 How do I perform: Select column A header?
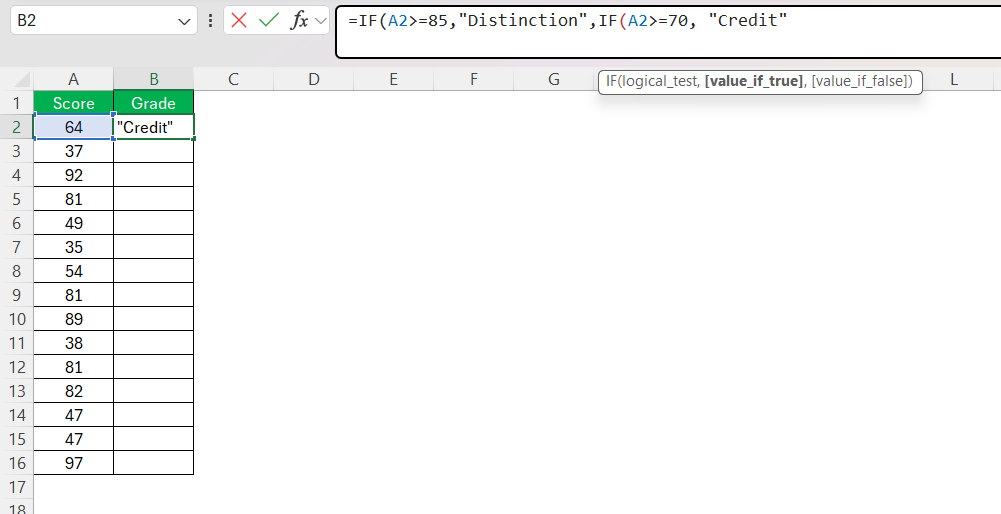click(73, 79)
